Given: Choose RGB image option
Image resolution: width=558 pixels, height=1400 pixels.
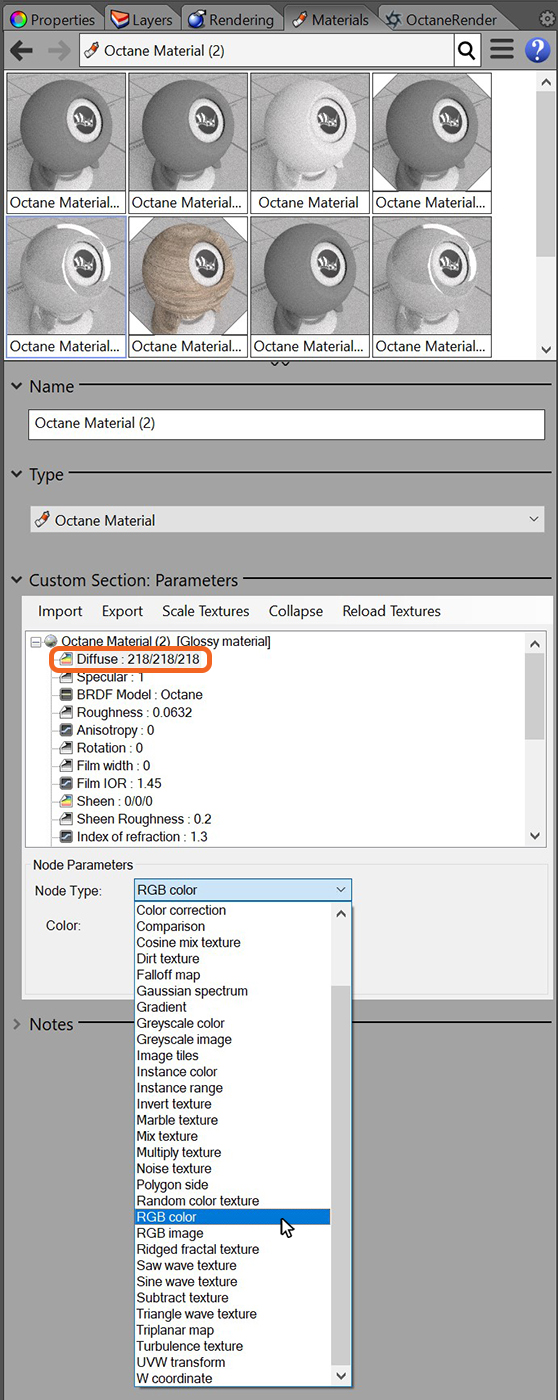Looking at the screenshot, I should coord(169,1233).
